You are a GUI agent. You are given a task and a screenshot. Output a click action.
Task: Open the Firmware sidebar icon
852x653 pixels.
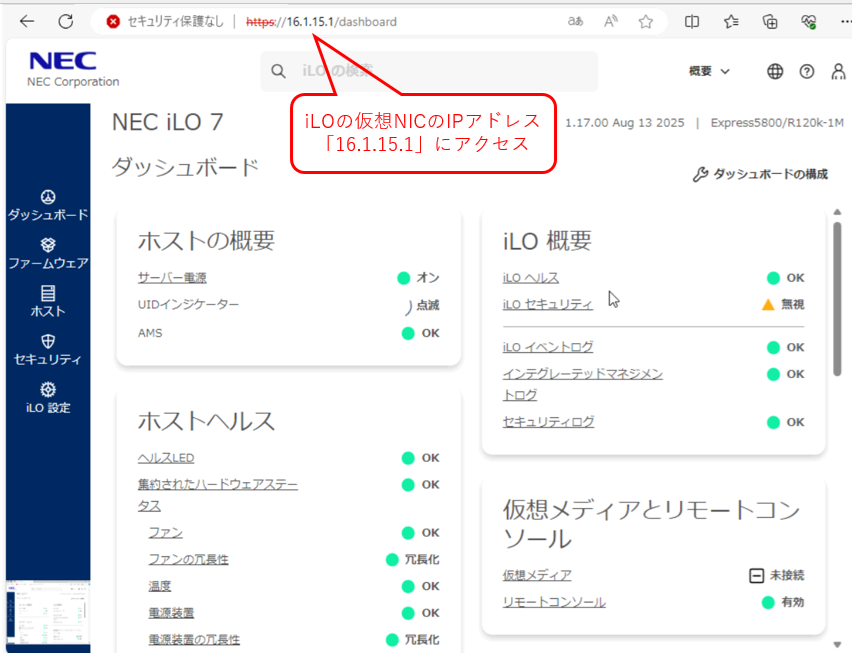[x=48, y=245]
